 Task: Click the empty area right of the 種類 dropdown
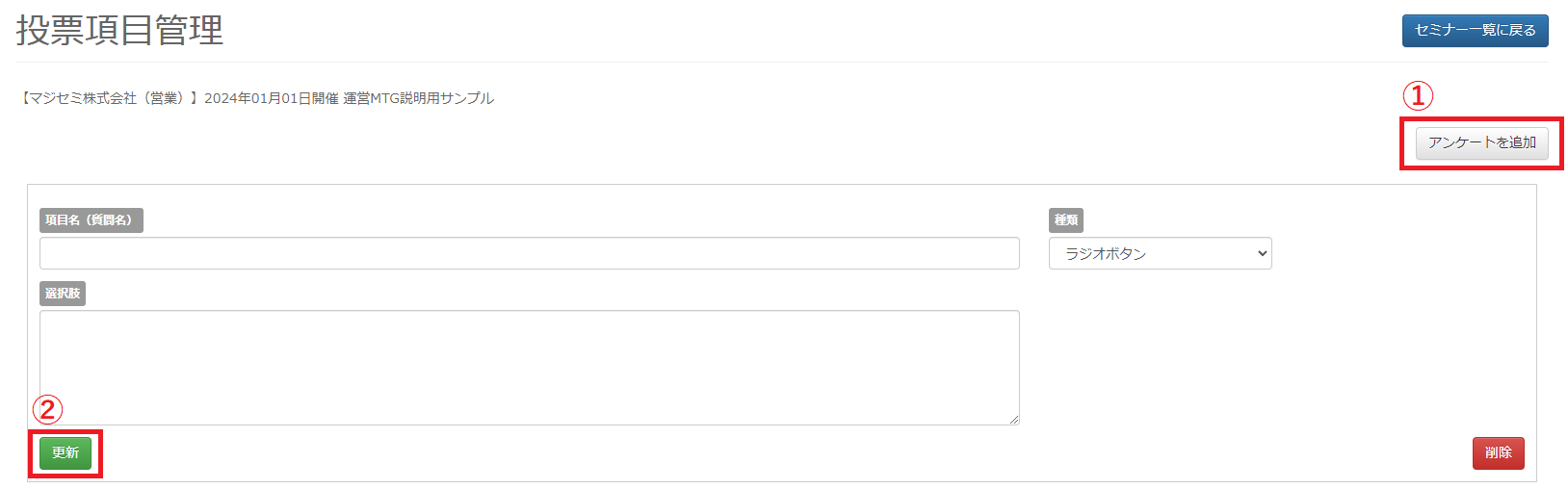(x=1397, y=253)
